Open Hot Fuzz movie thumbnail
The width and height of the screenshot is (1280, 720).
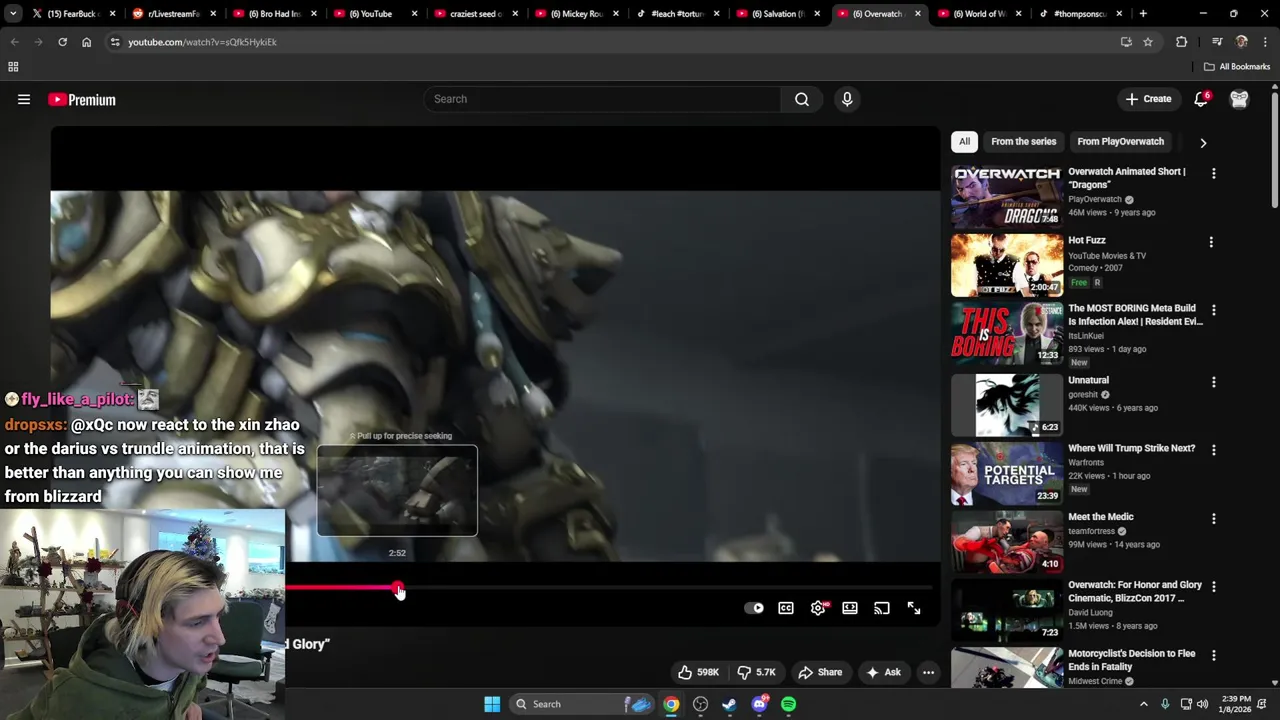coord(1006,265)
